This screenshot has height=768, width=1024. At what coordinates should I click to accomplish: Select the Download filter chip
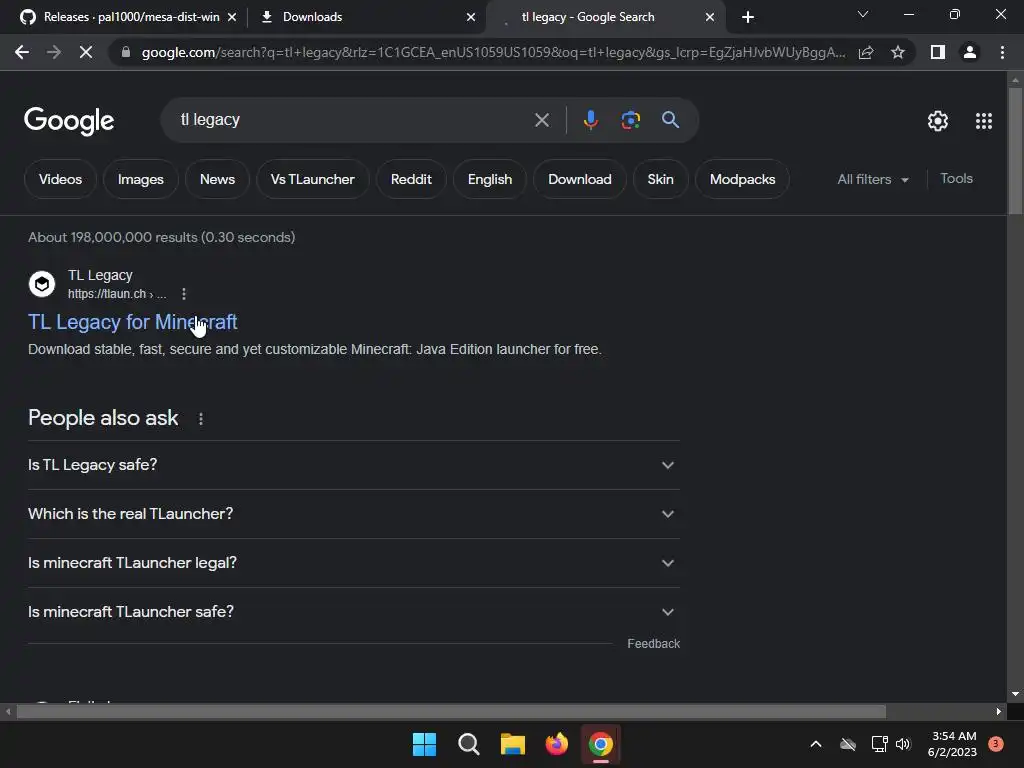[580, 179]
